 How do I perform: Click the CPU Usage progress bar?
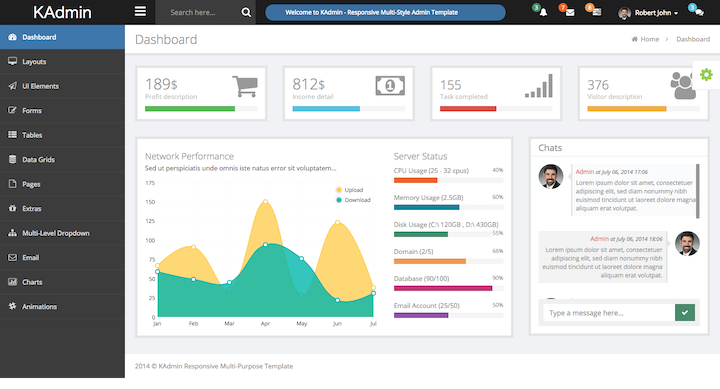coord(448,180)
